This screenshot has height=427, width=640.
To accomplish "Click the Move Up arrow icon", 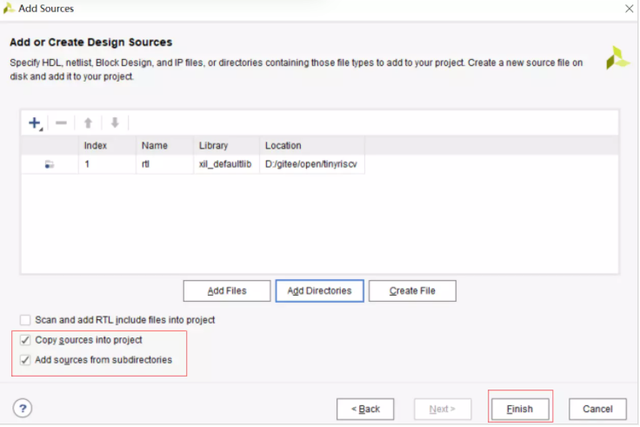I will 88,123.
